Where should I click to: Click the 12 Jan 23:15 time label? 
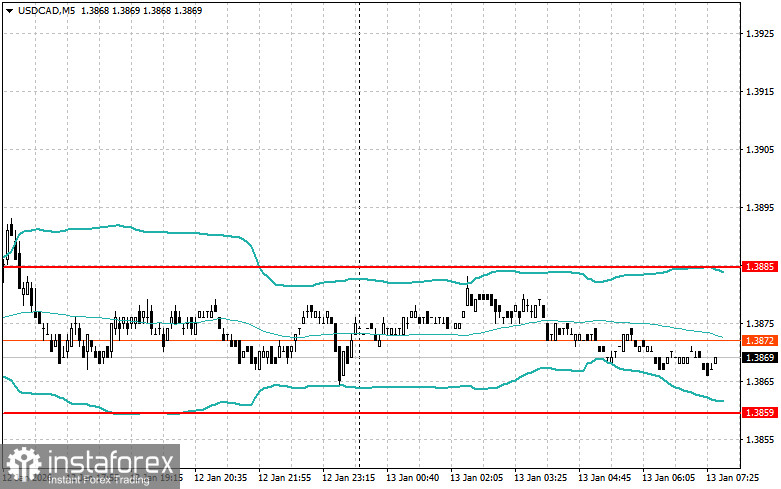point(349,478)
